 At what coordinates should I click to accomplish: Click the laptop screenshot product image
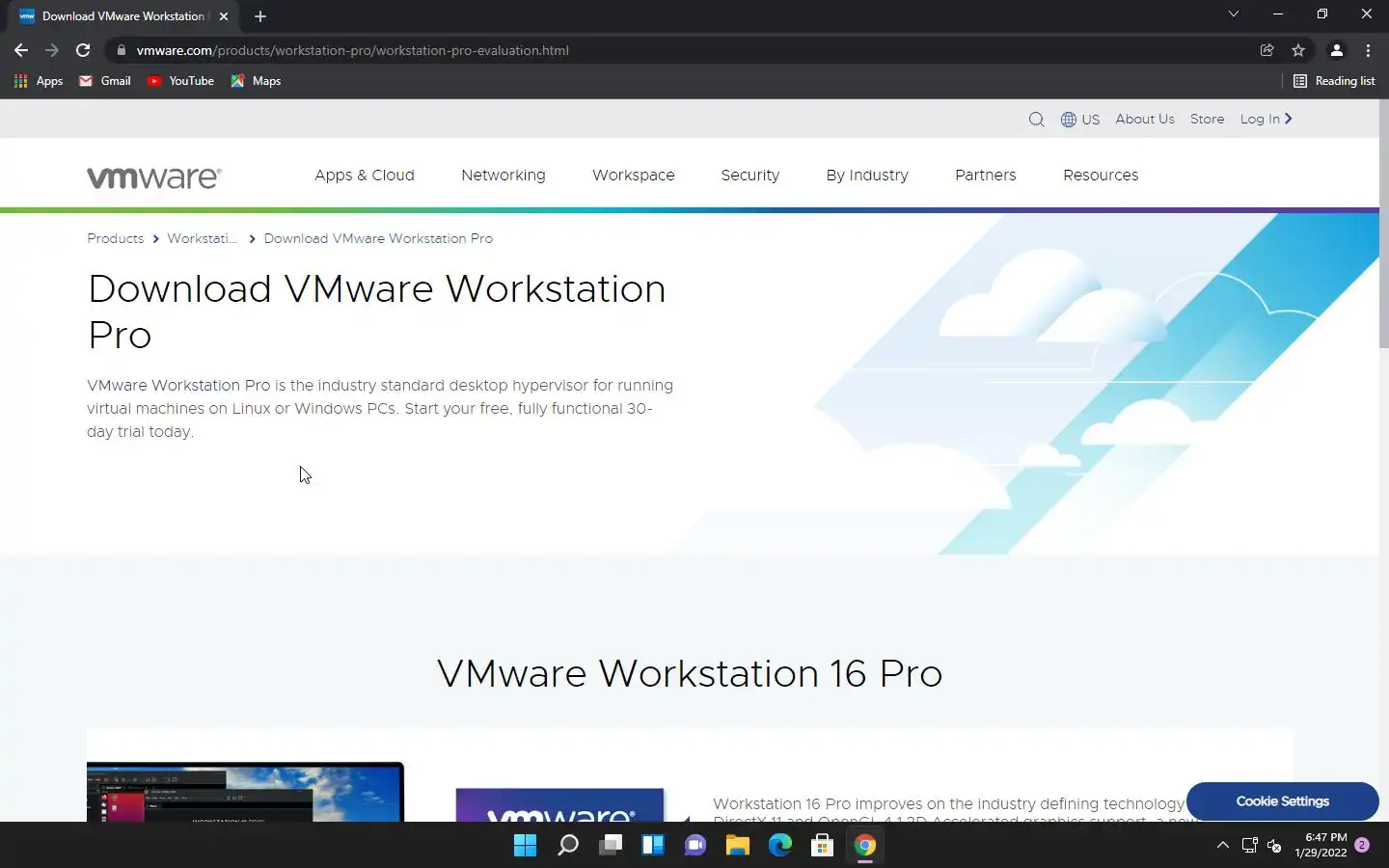245,792
